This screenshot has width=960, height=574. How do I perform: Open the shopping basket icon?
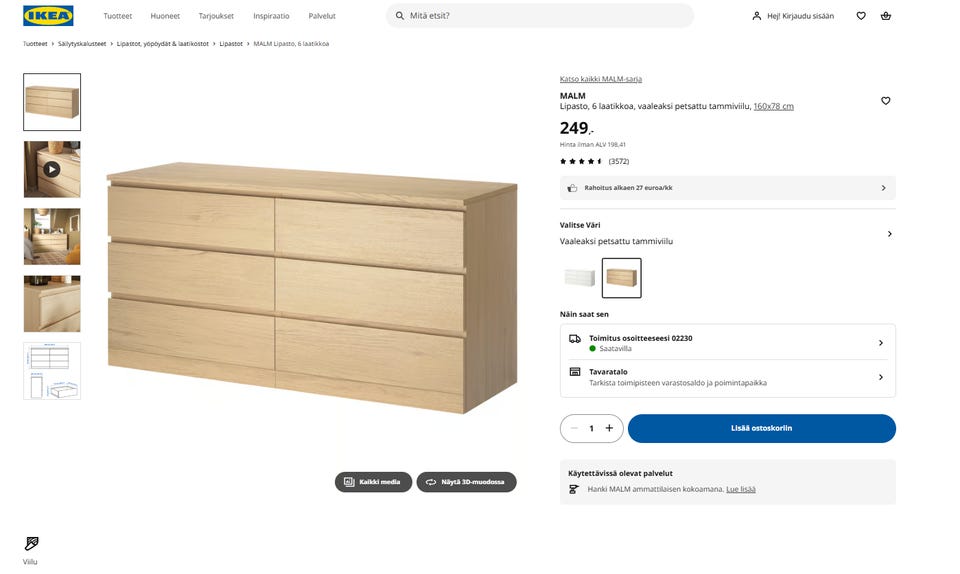[x=886, y=16]
